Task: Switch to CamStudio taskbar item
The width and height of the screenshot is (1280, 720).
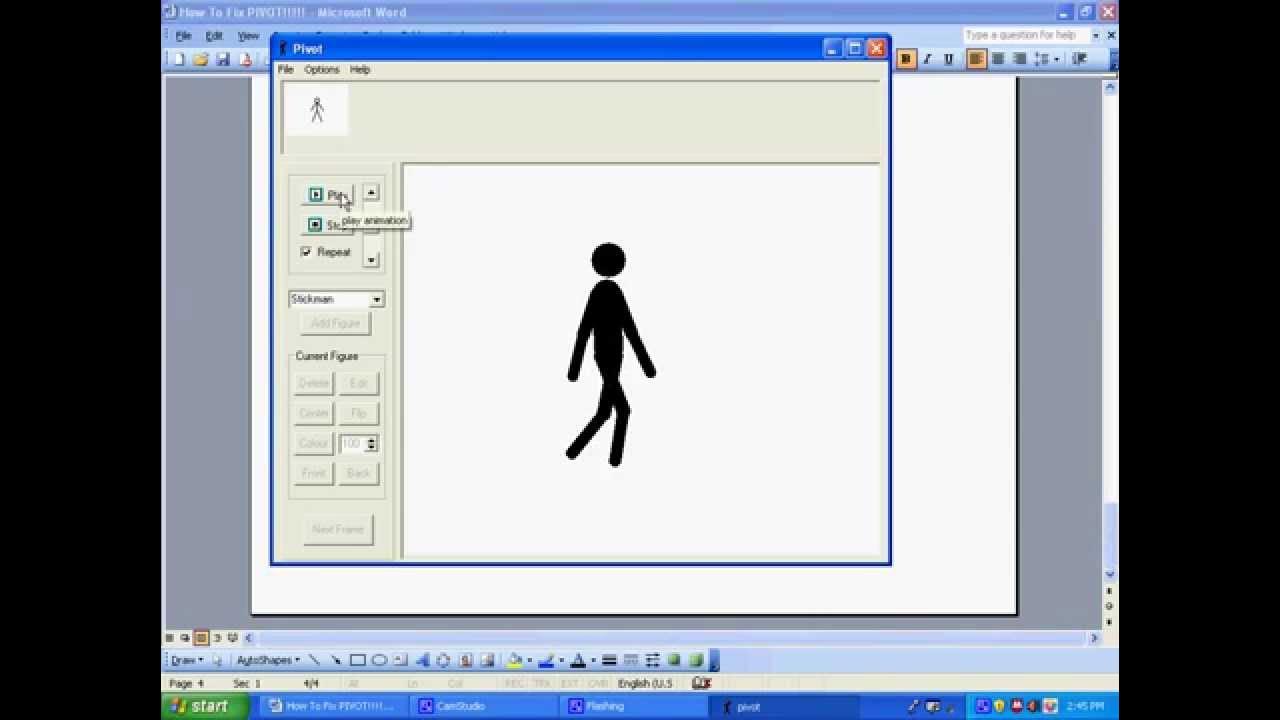Action: (x=485, y=706)
